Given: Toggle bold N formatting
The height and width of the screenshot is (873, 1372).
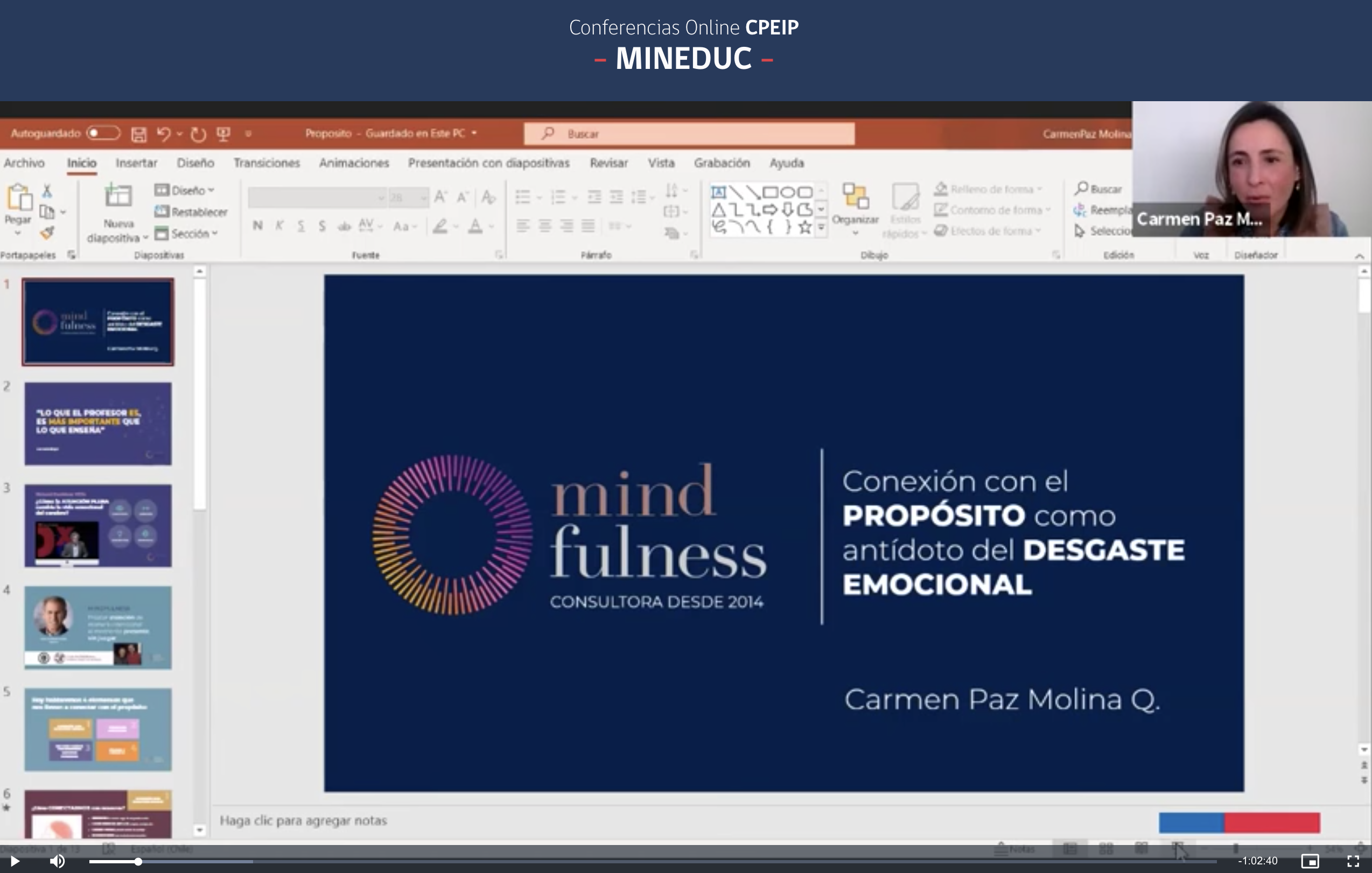Looking at the screenshot, I should [257, 226].
